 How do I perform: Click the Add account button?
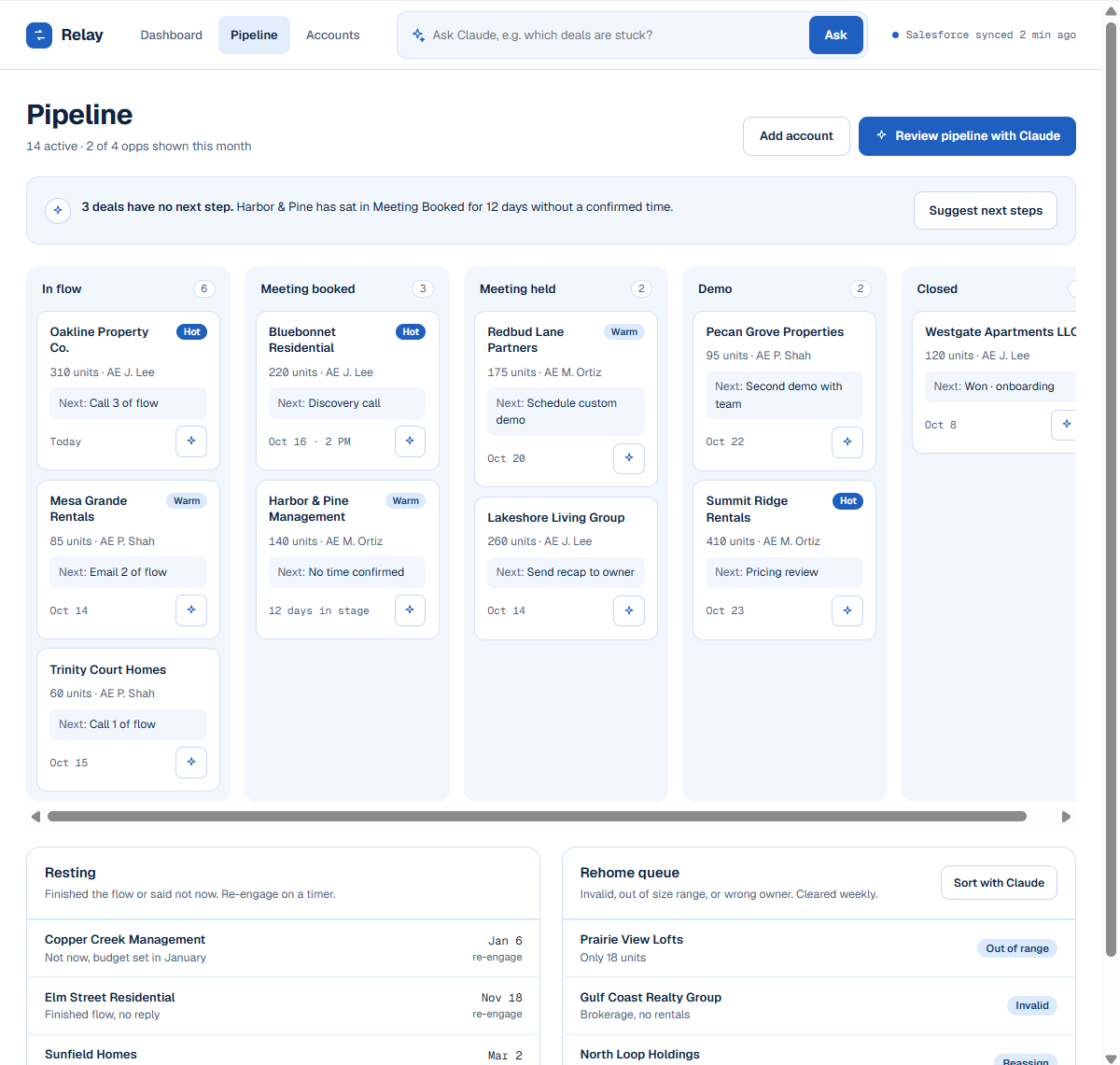click(x=796, y=136)
